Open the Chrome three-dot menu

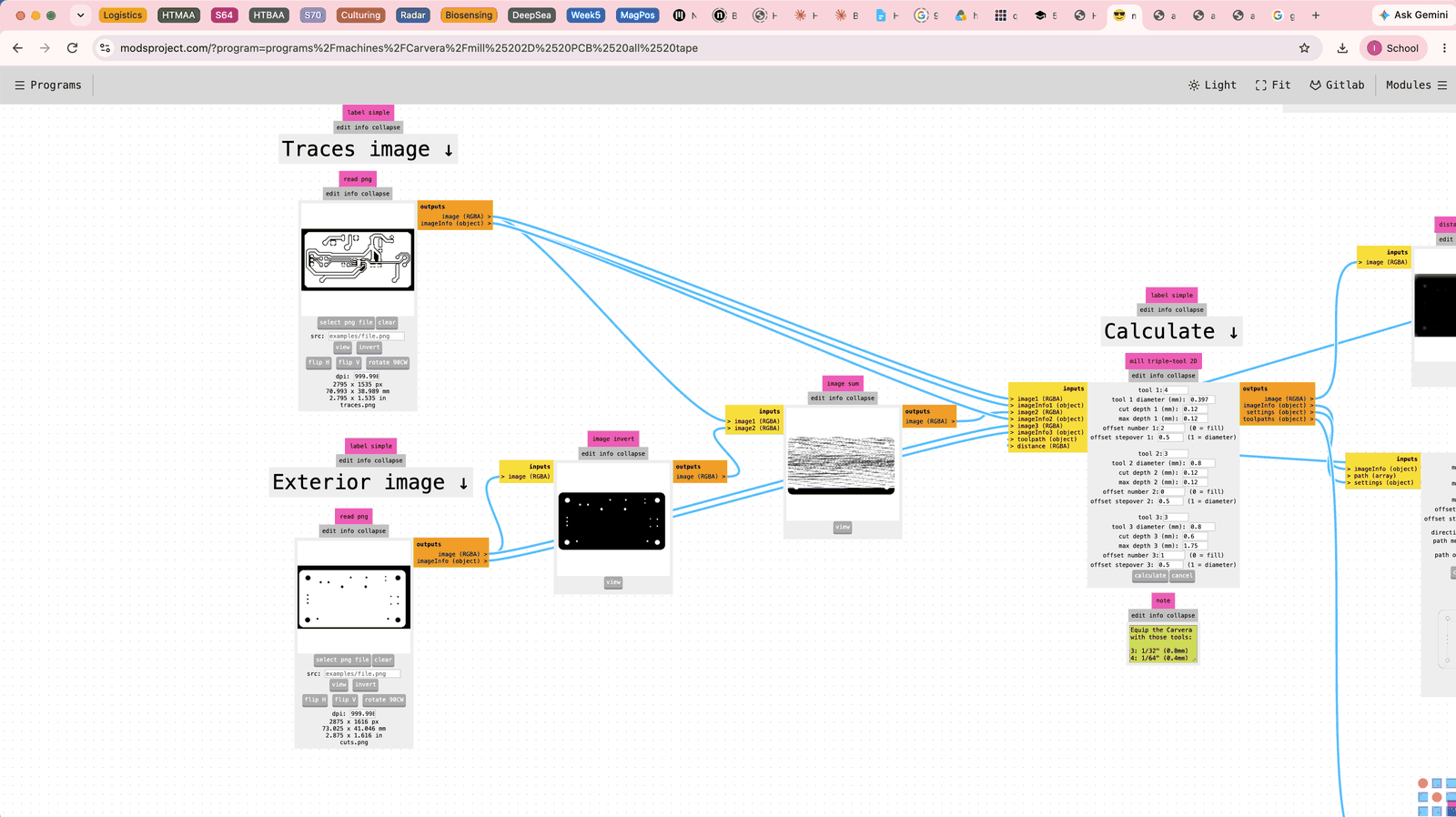(1444, 48)
